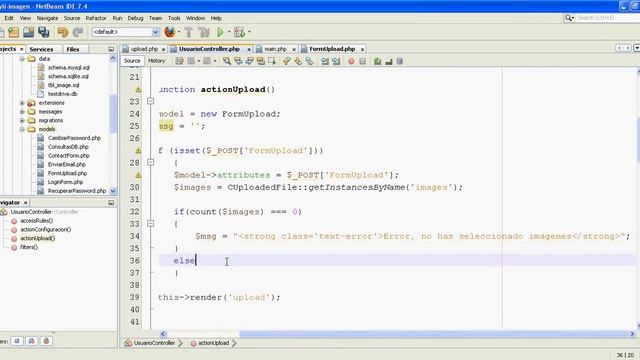Click the Clean and Build icon
This screenshot has width=640, height=360.
tap(204, 32)
